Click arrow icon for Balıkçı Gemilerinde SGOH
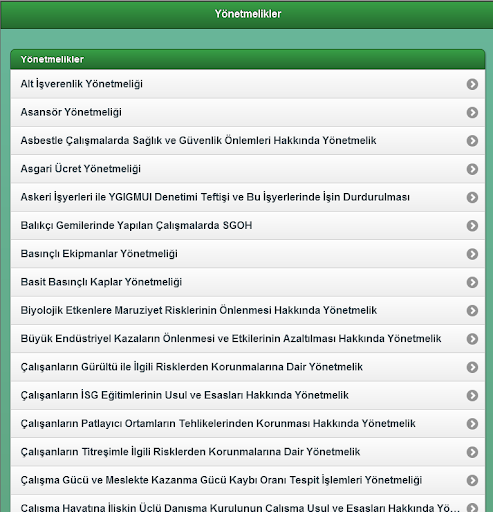This screenshot has height=512, width=493. tap(472, 226)
